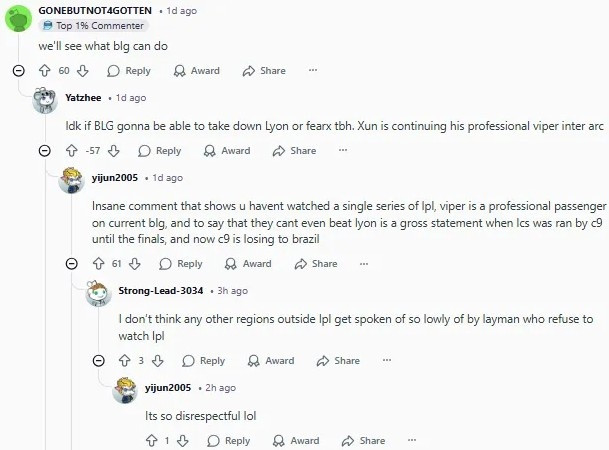Collapse GONEBUTNOT4GOTTEN's comment thread
The width and height of the screenshot is (609, 450).
coord(18,71)
